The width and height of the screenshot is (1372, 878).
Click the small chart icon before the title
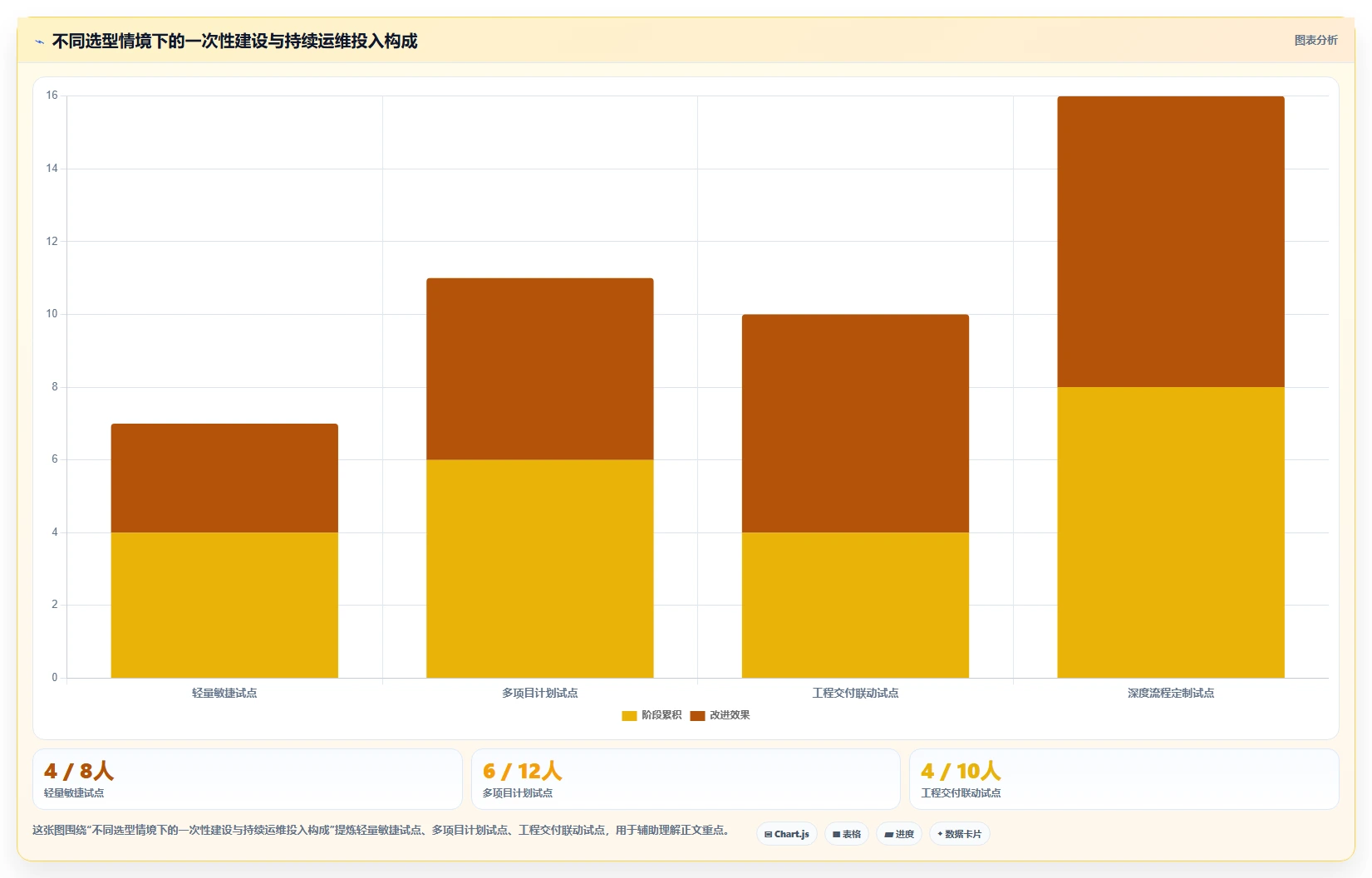point(39,42)
